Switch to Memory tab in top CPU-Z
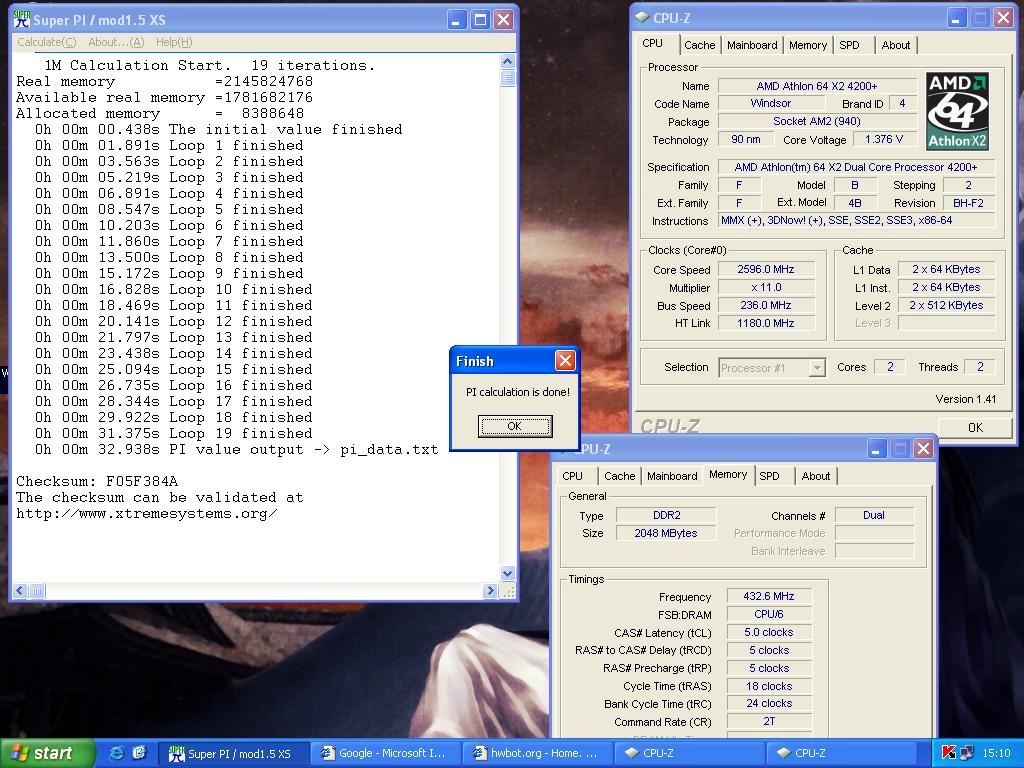 (807, 45)
